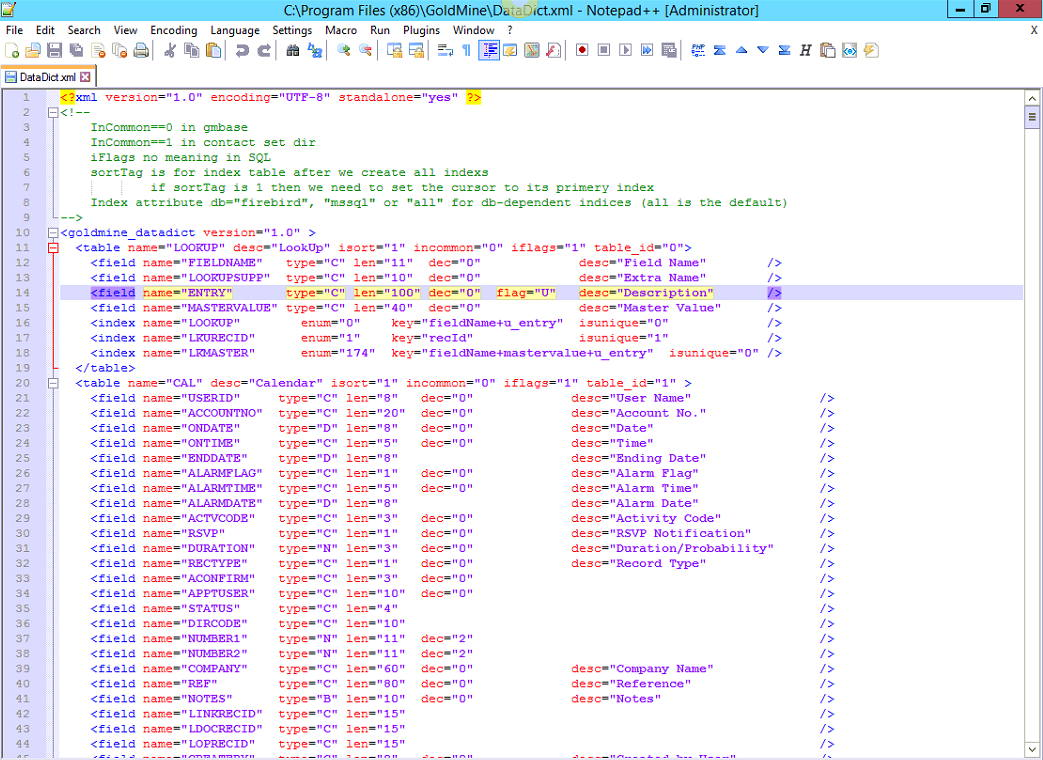This screenshot has height=760, width=1043.
Task: Select the DataDict.xml document tab
Action: pos(43,75)
